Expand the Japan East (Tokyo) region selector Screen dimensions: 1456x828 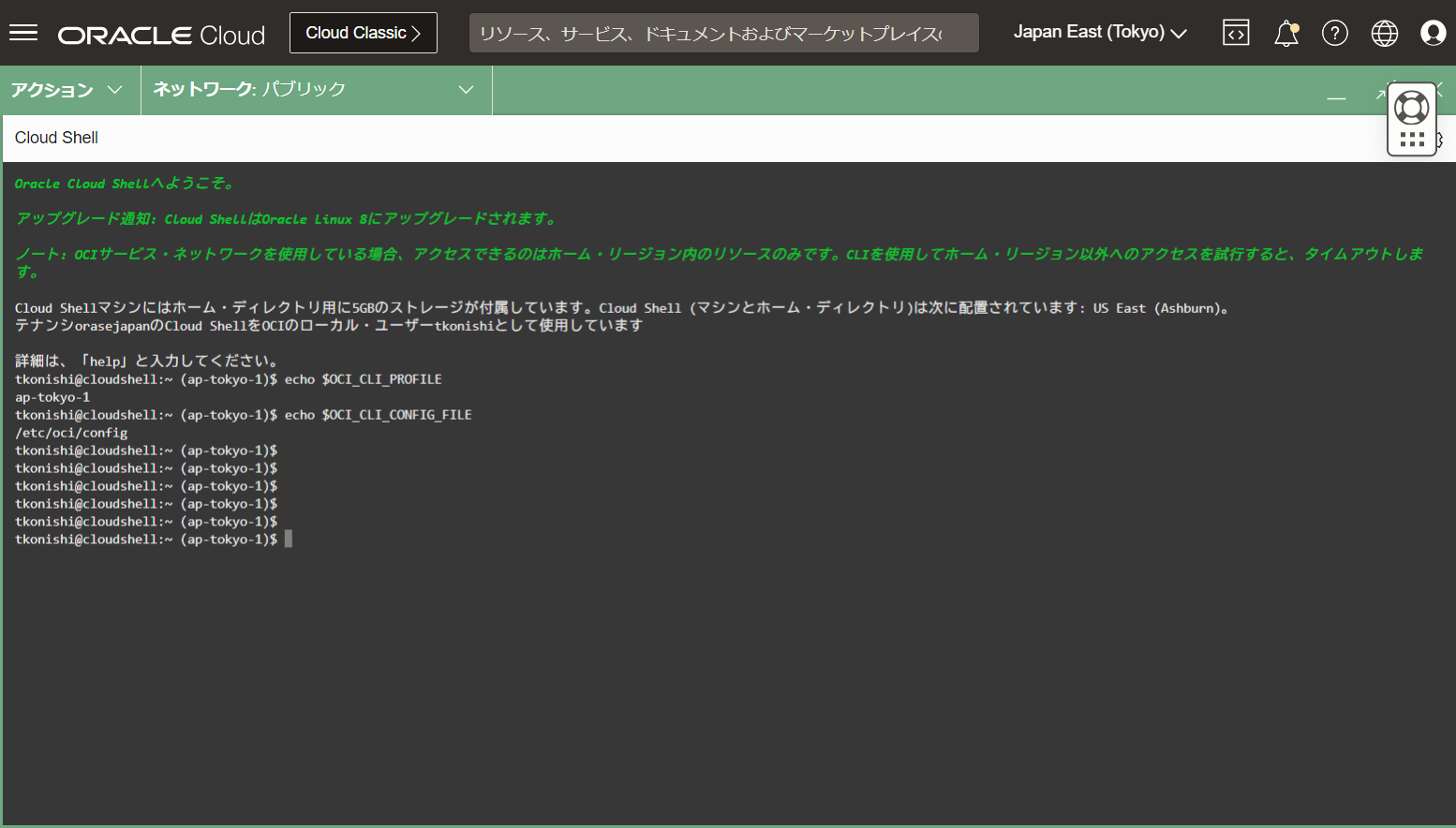[x=1099, y=33]
